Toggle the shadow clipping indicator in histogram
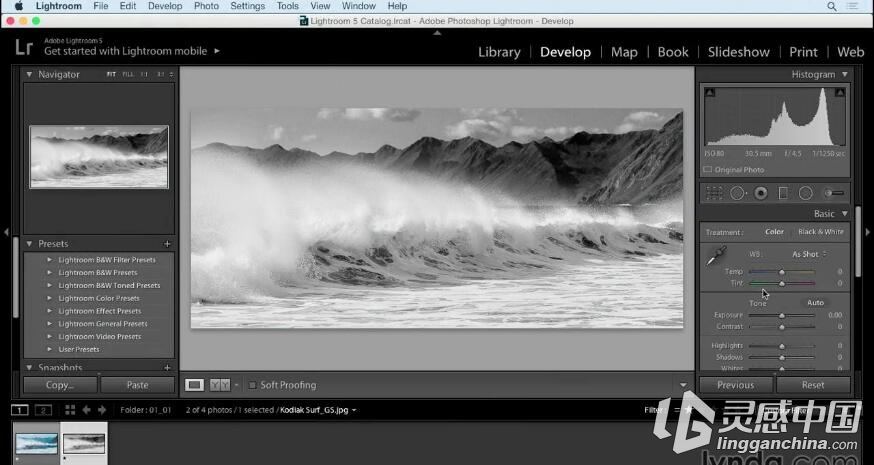This screenshot has height=465, width=874. [710, 93]
